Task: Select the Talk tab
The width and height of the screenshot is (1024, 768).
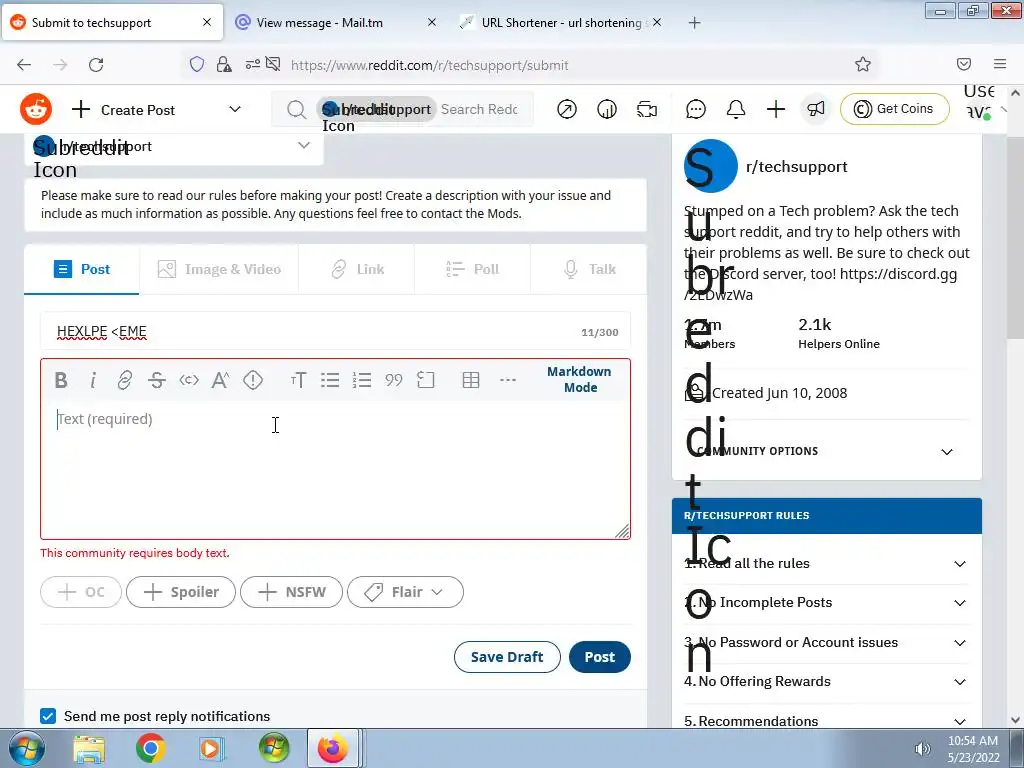Action: (x=588, y=269)
